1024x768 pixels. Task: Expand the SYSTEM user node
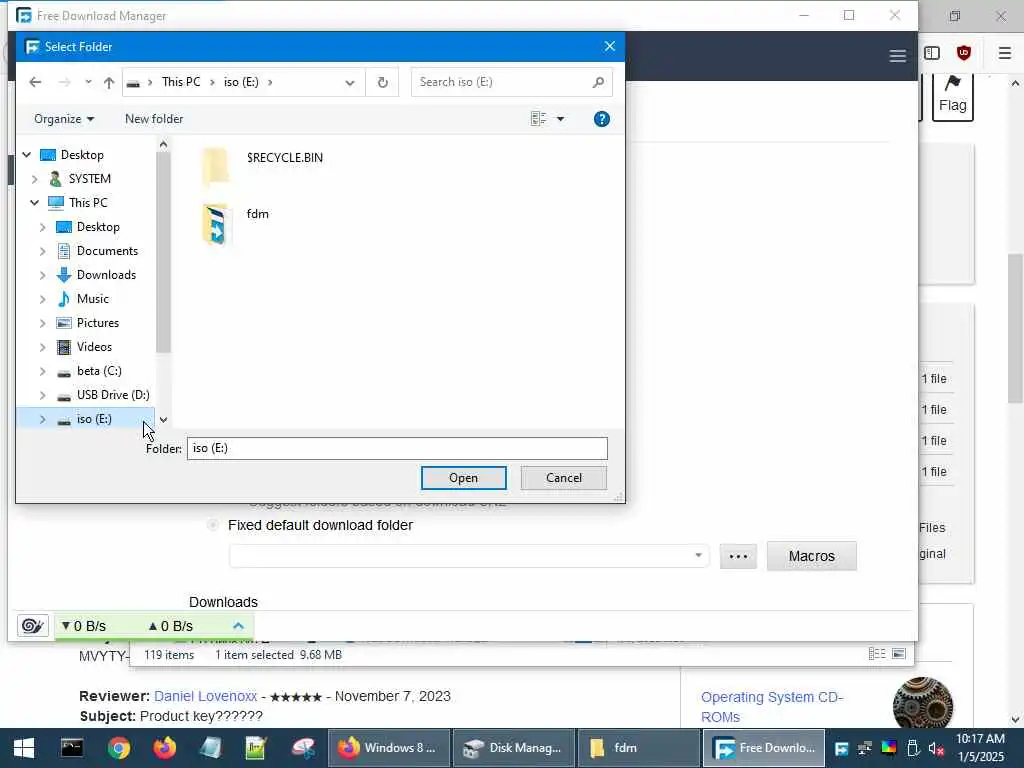35,179
